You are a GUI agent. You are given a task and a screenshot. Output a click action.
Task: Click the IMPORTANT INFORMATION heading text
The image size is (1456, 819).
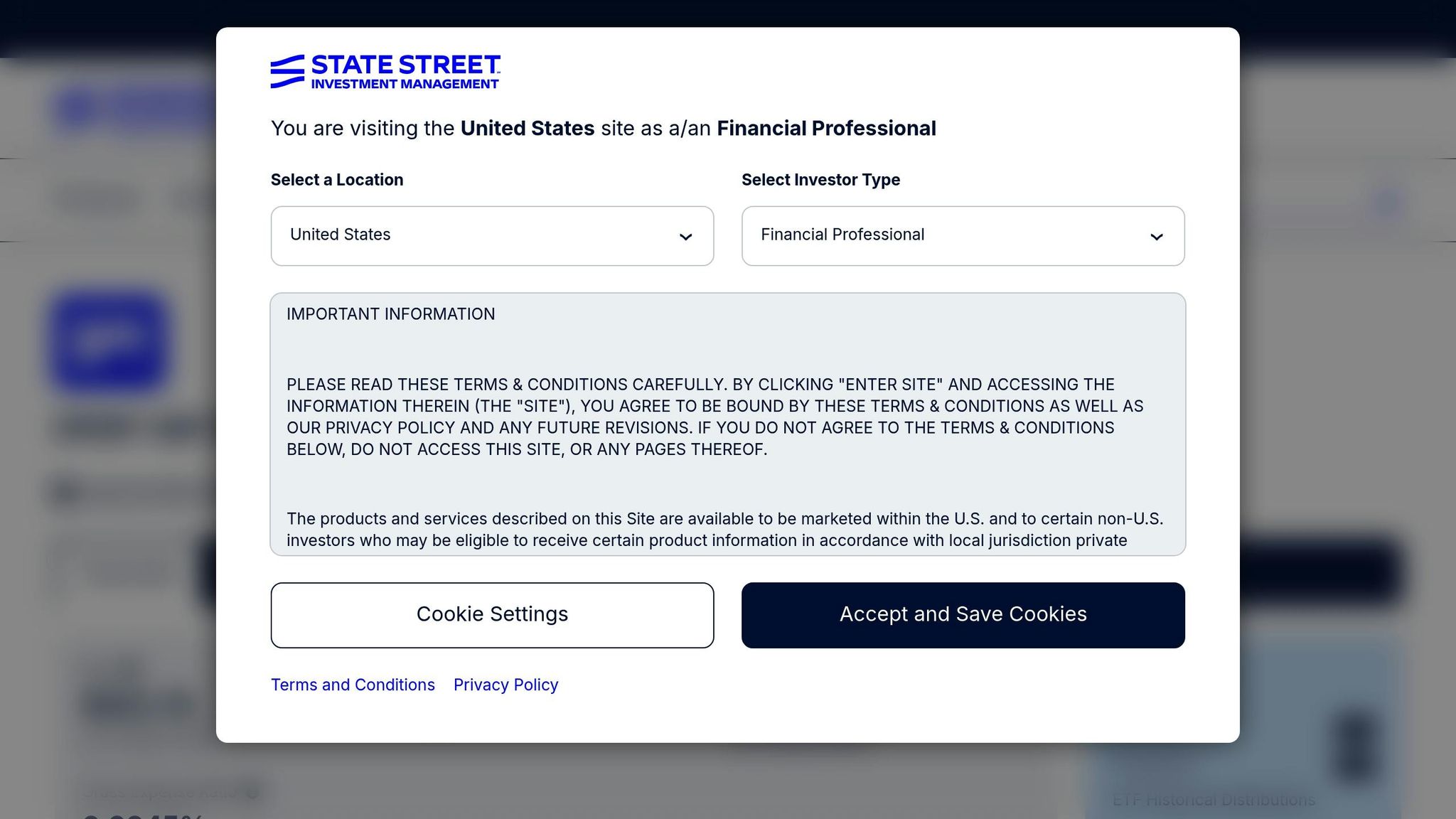point(390,314)
